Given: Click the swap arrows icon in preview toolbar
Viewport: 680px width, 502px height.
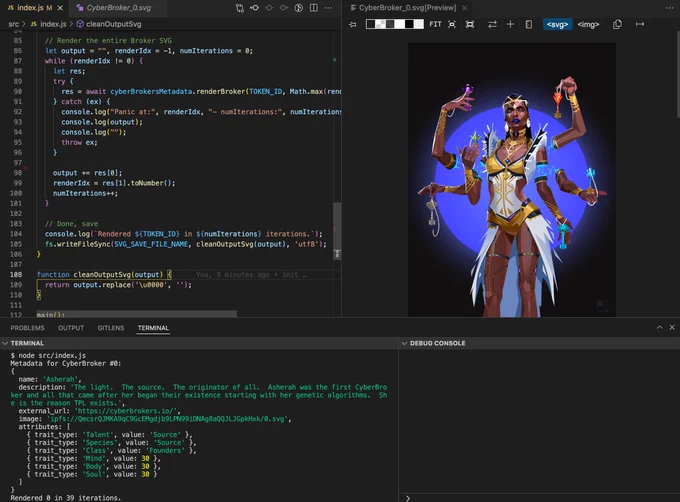Looking at the screenshot, I should coord(492,24).
